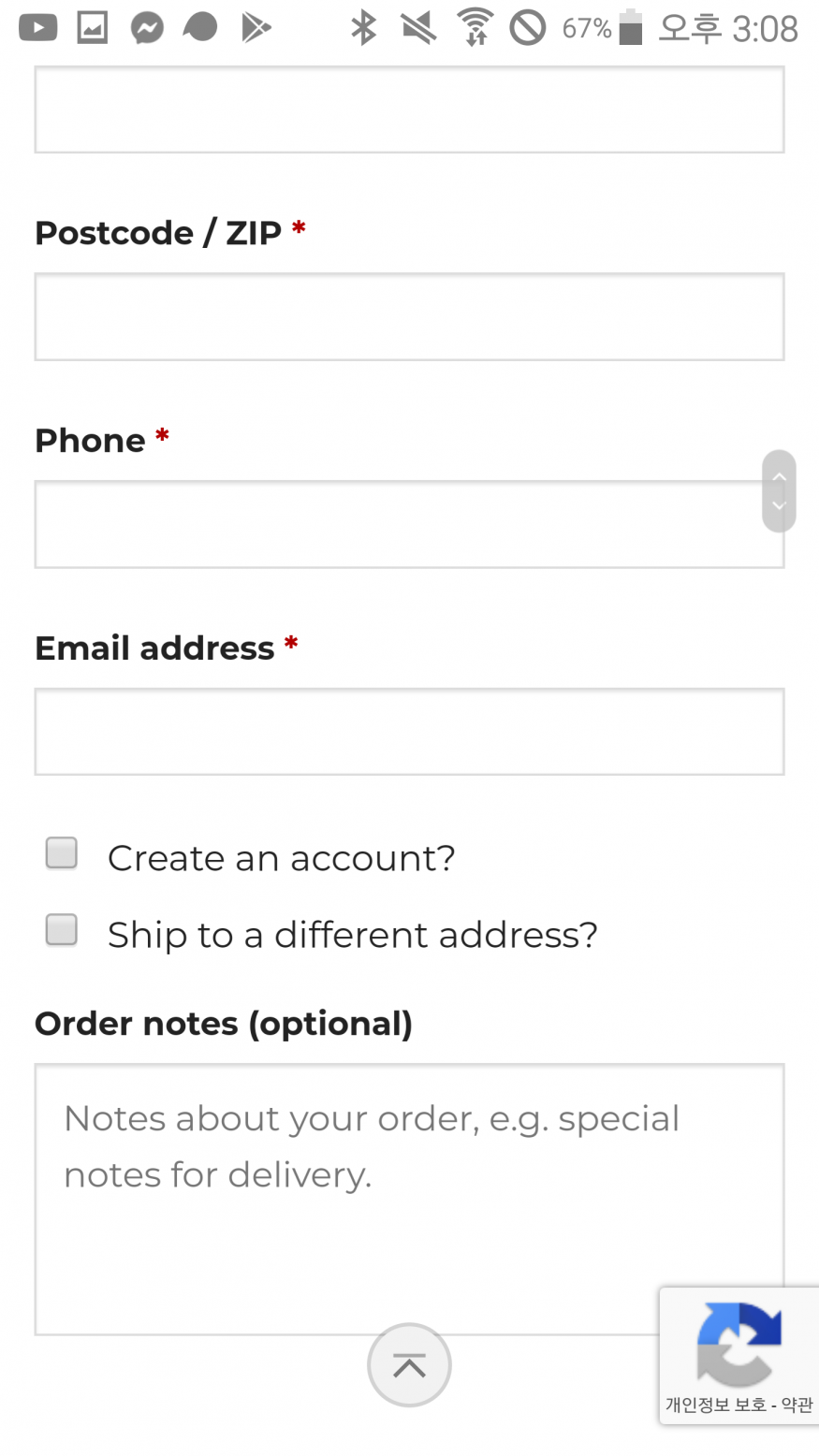Click the scroll-to-top arrow button
Viewport: 819px width, 1456px height.
click(x=409, y=1365)
